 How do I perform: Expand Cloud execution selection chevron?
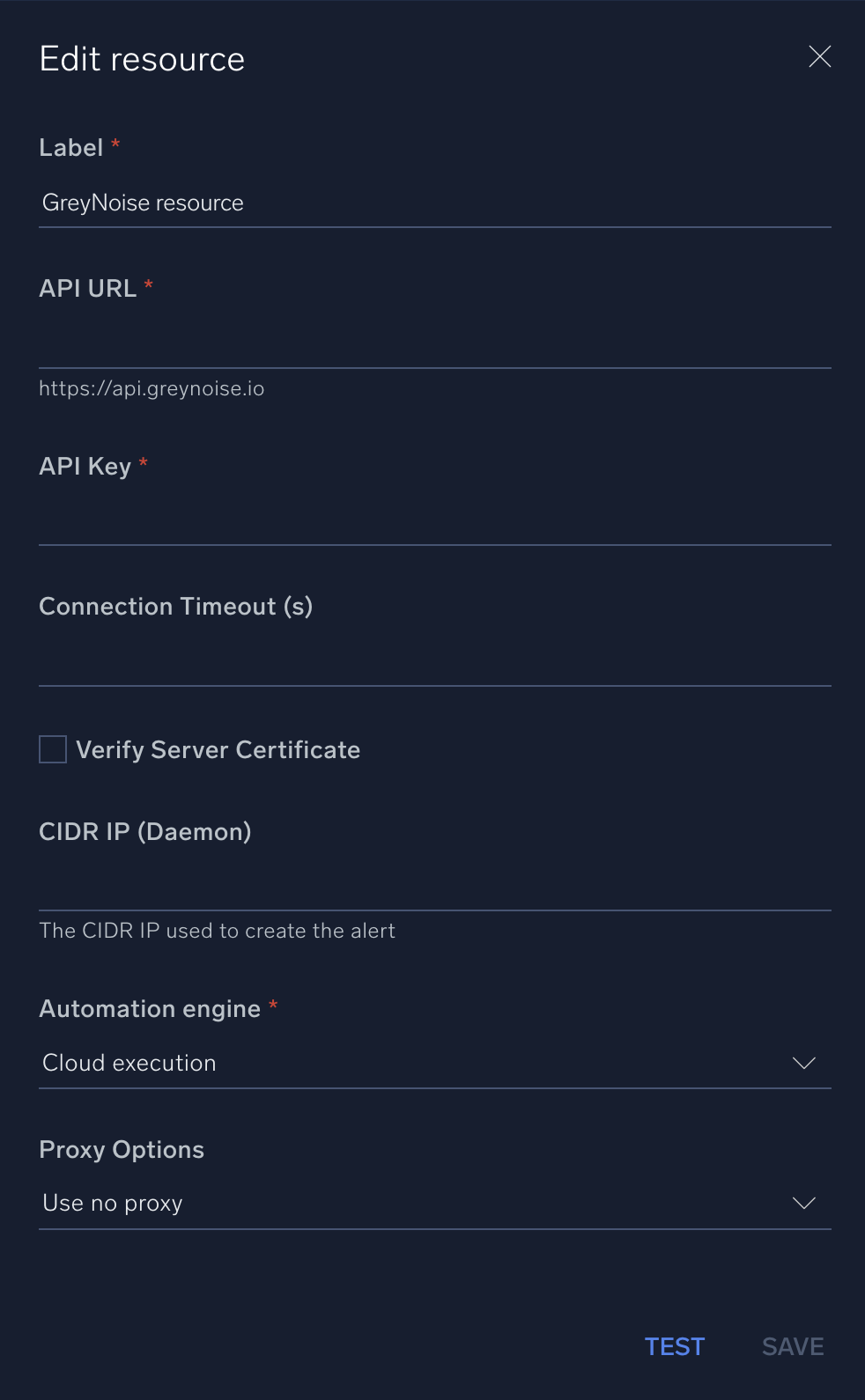pyautogui.click(x=803, y=1063)
